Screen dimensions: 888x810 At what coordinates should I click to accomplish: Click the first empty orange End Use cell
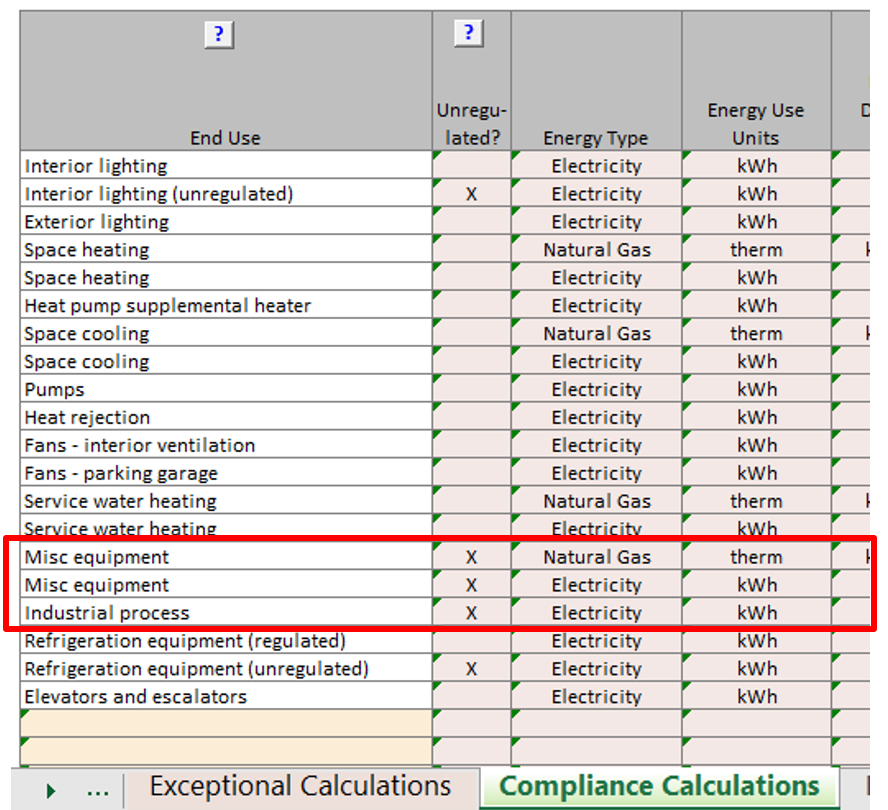click(226, 723)
